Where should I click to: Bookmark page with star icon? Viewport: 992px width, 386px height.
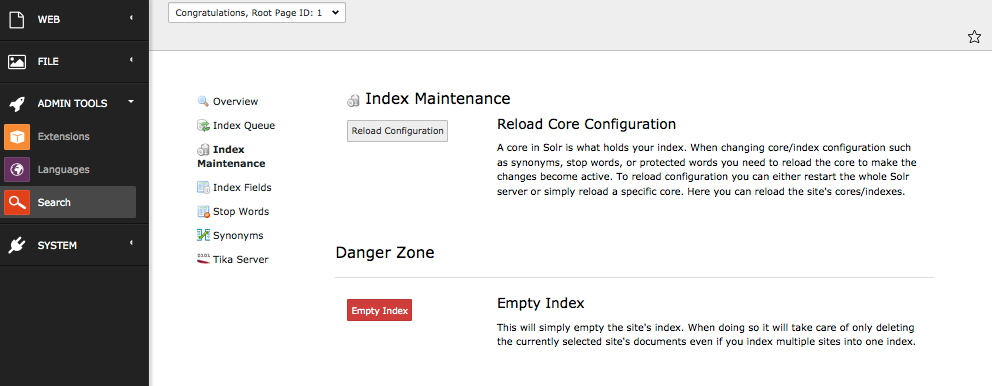pos(974,37)
